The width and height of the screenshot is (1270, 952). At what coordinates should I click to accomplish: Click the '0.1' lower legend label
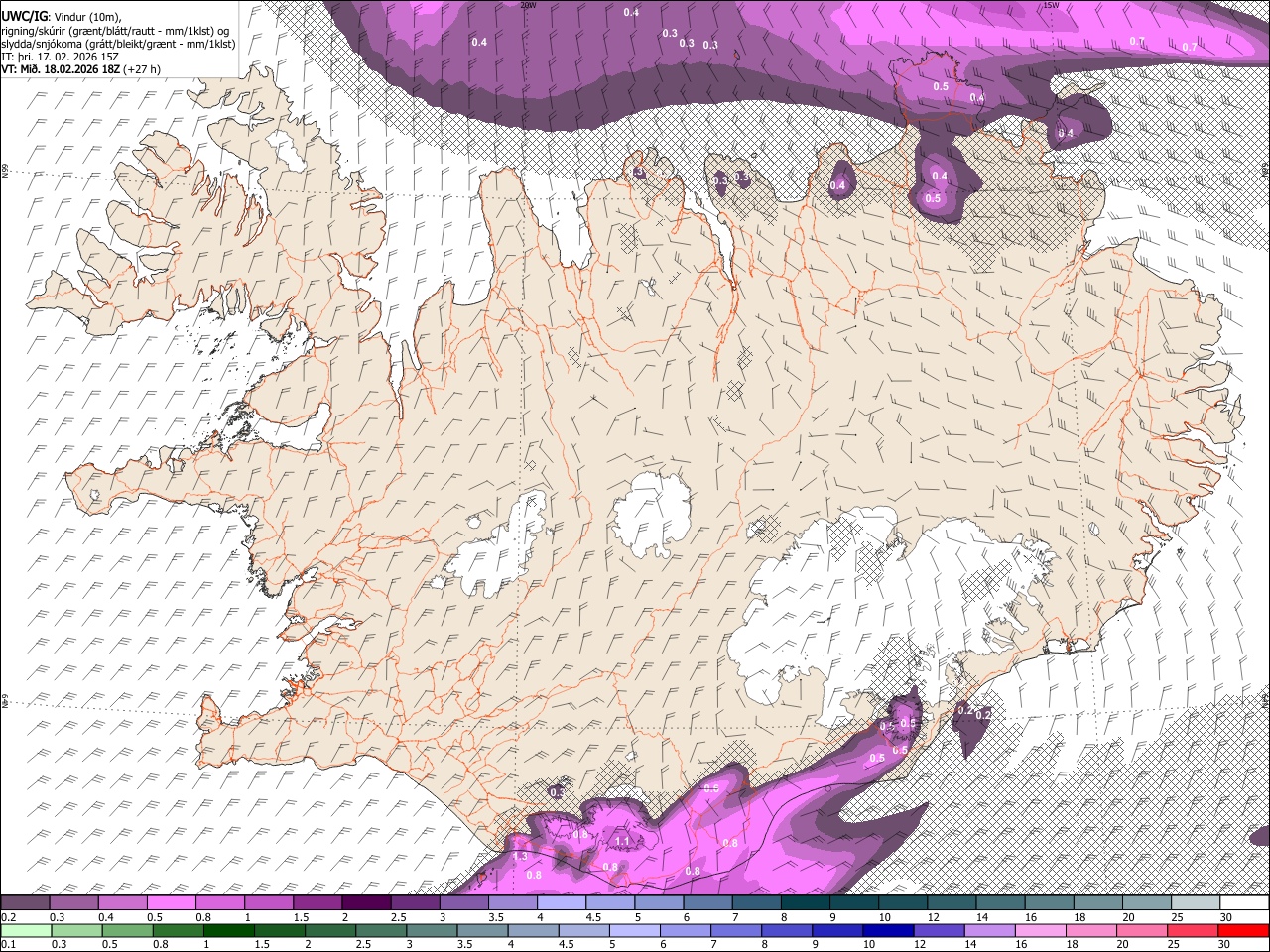tap(7, 944)
